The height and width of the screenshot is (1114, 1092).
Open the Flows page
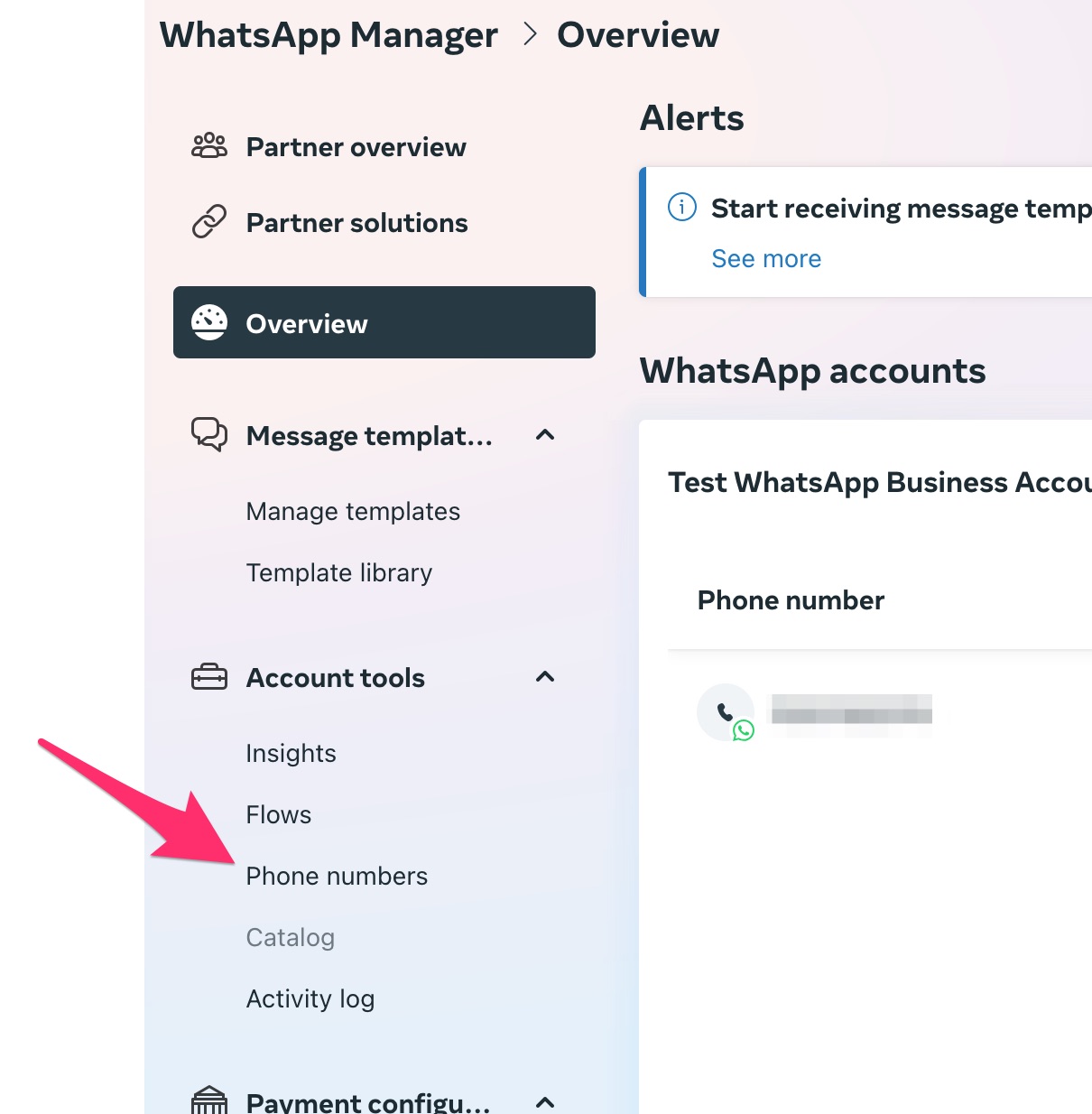point(279,814)
